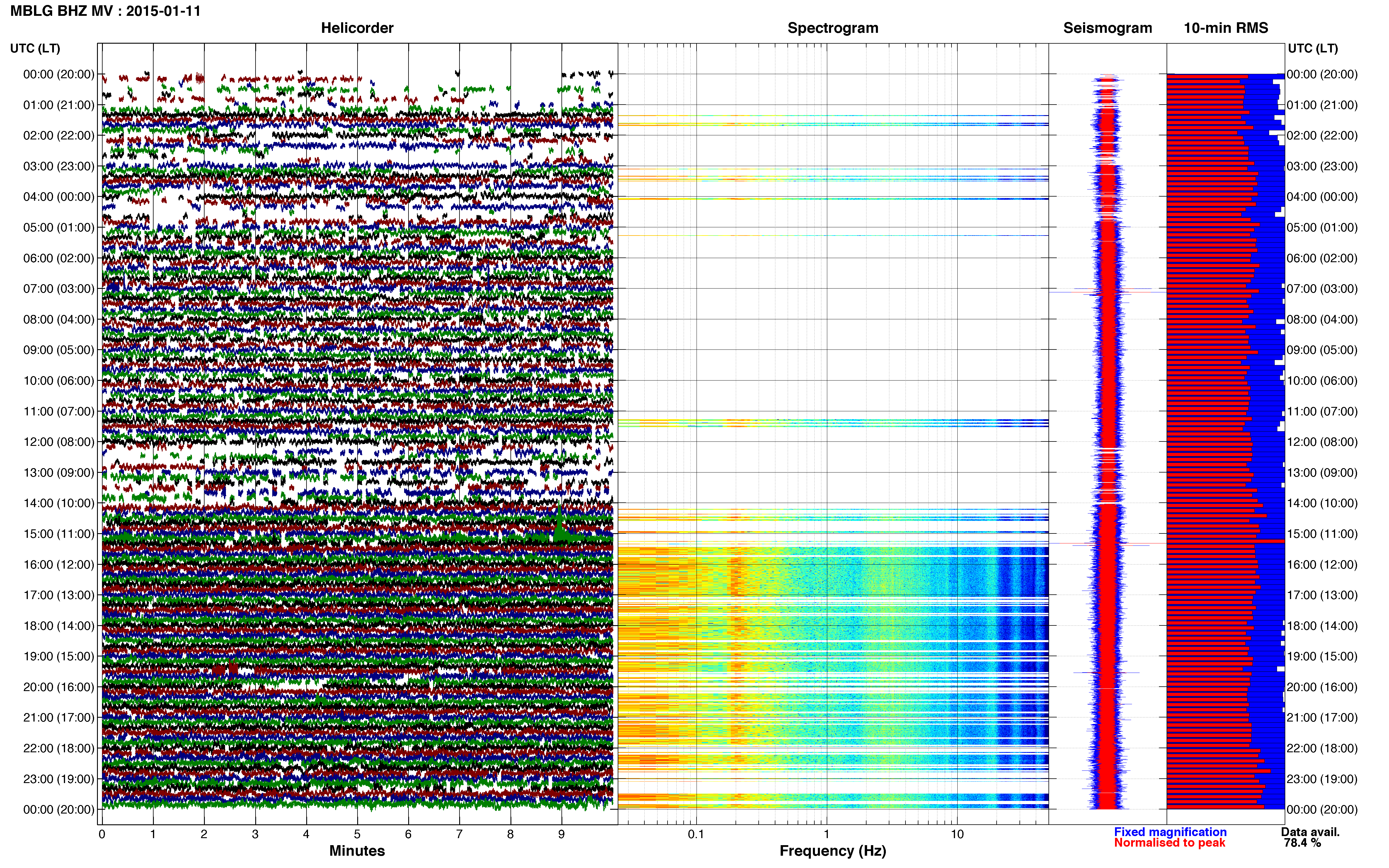
Task: Click the 'Normalised to peak' legend text
Action: coord(1170,843)
